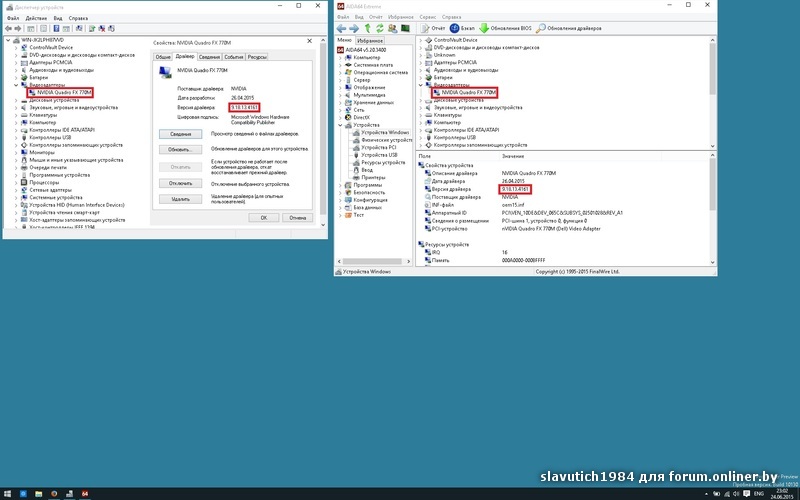
Task: Open action center notifications icon in tray
Action: tap(746, 494)
